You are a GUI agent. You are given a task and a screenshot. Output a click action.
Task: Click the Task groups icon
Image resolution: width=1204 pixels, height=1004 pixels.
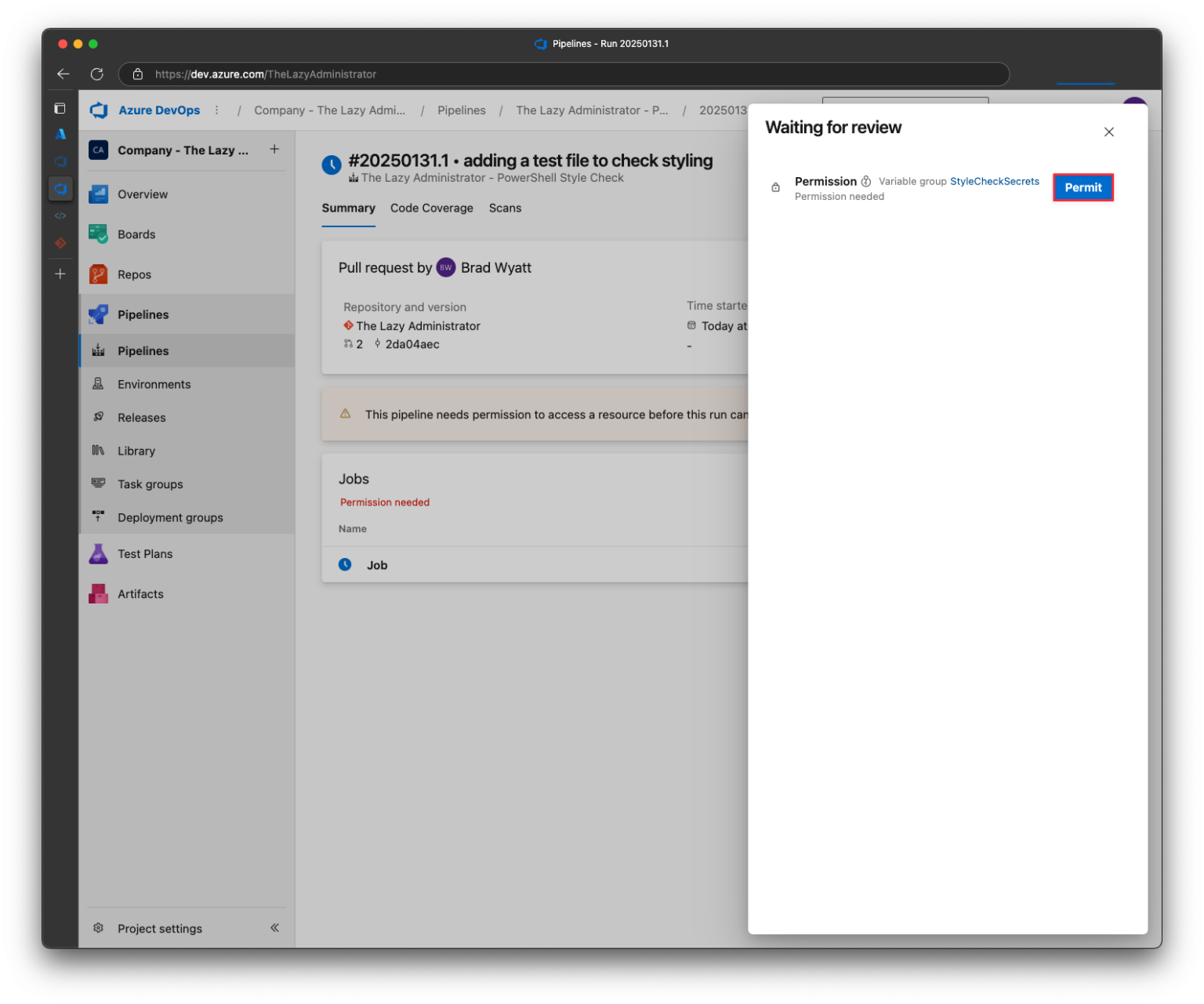(x=98, y=483)
